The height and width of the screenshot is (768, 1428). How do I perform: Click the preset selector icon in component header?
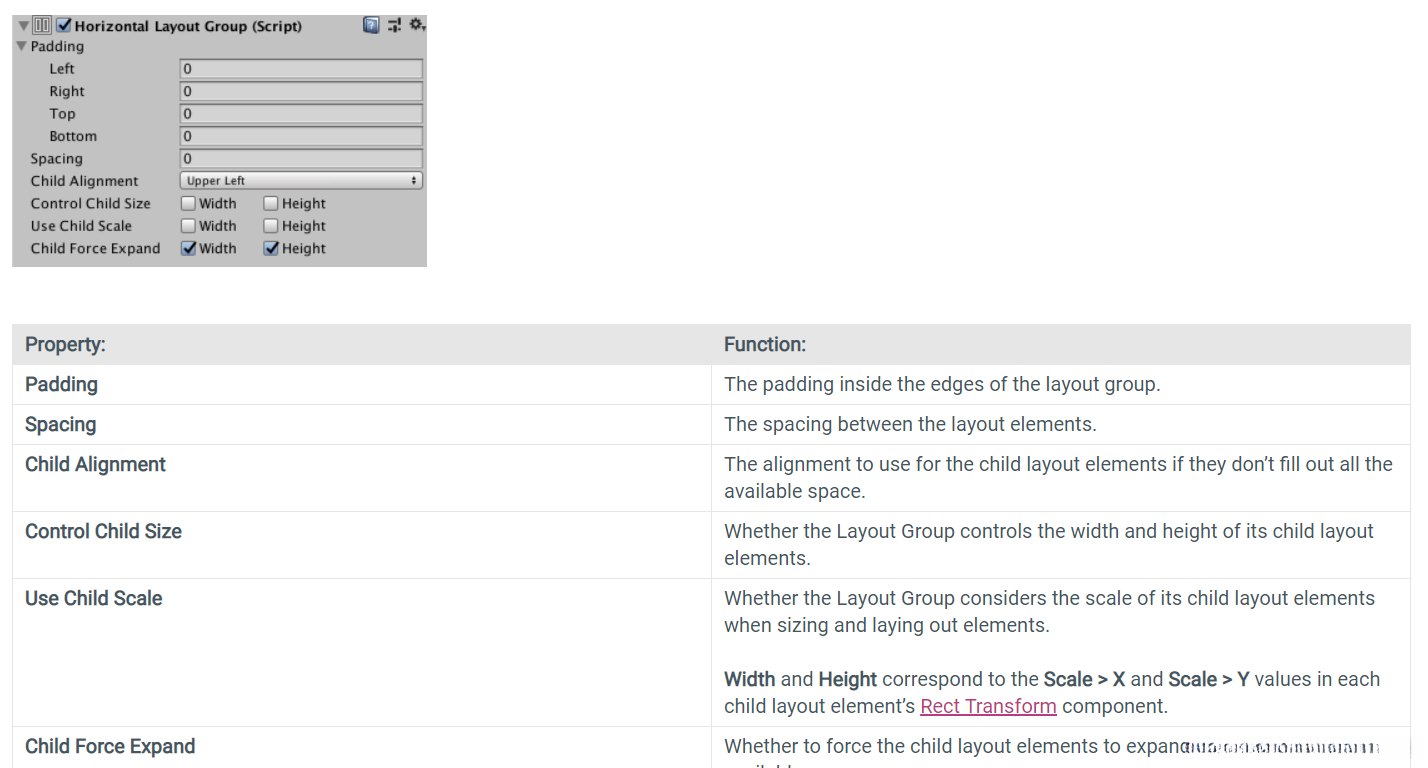coord(394,25)
